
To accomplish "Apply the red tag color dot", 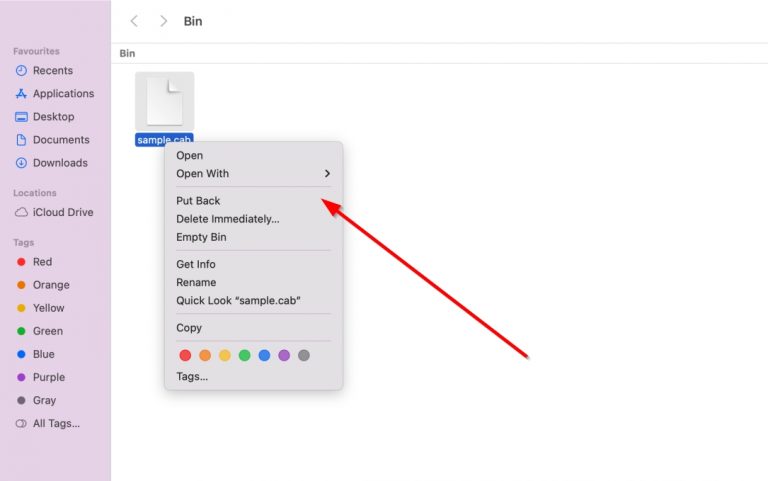I will [185, 355].
